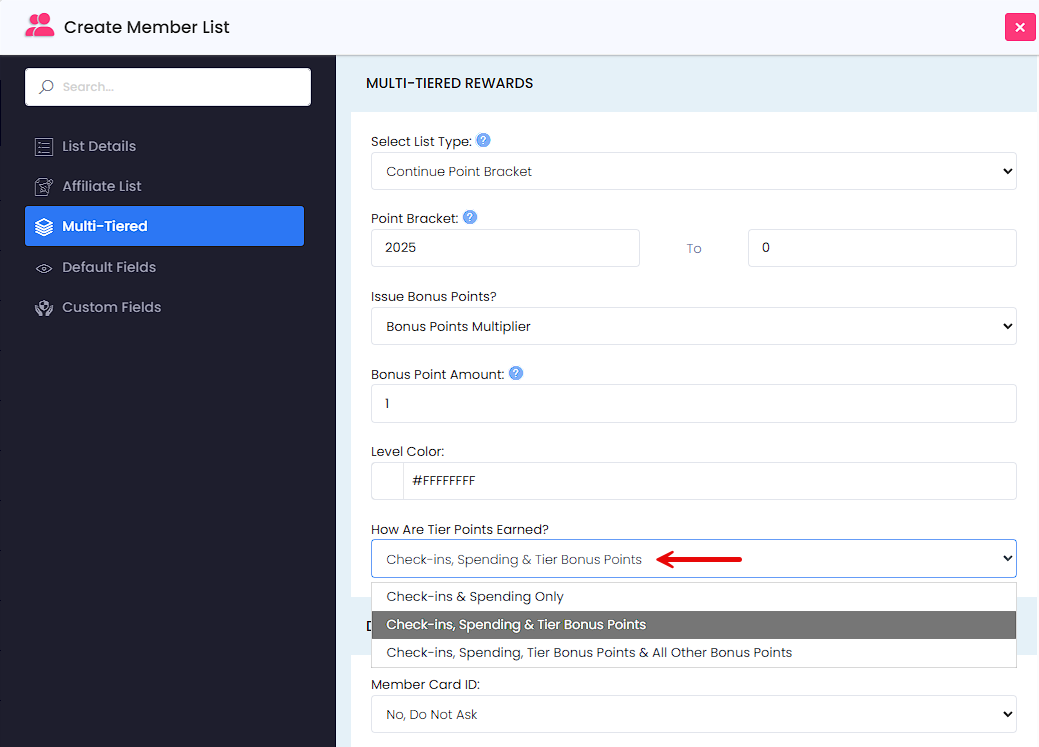
Task: Choose the All Other Bonus Points option
Action: [693, 653]
